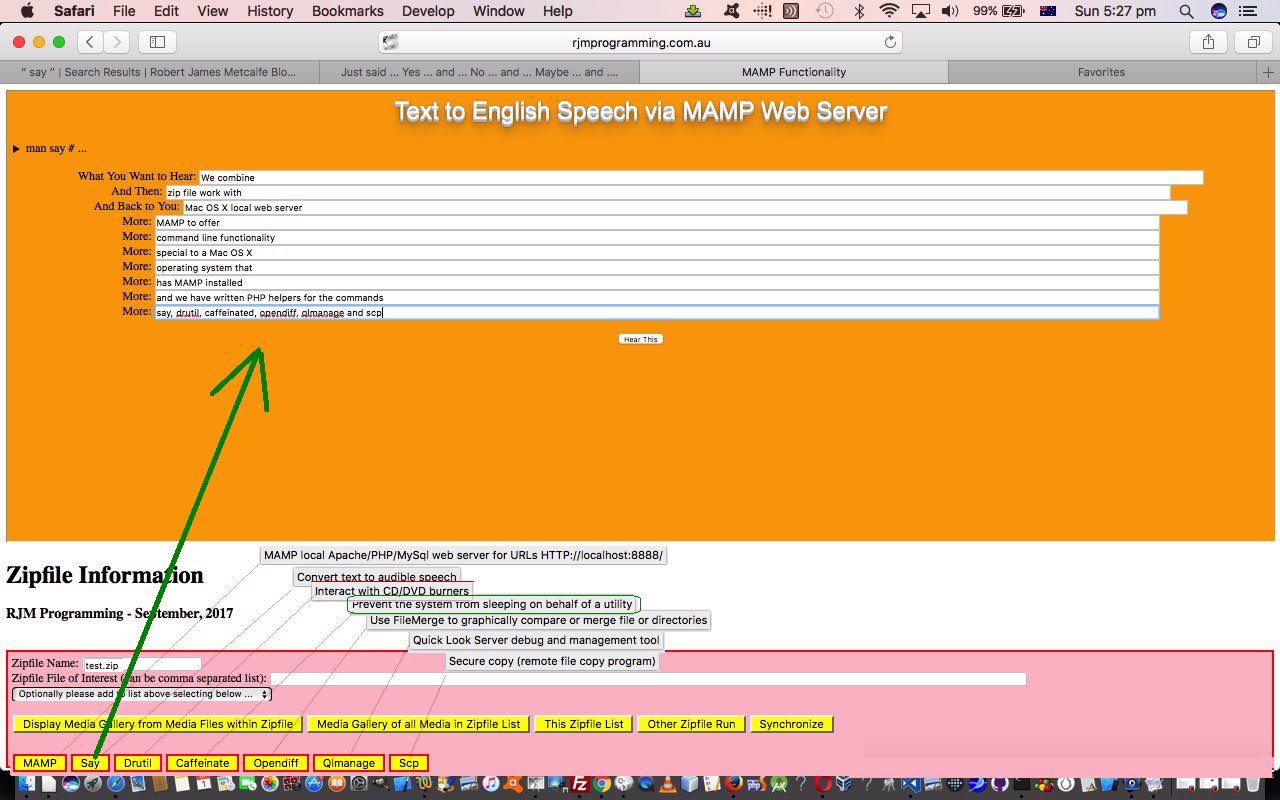The width and height of the screenshot is (1280, 800).
Task: Open the App Store from the Dock
Action: [314, 785]
